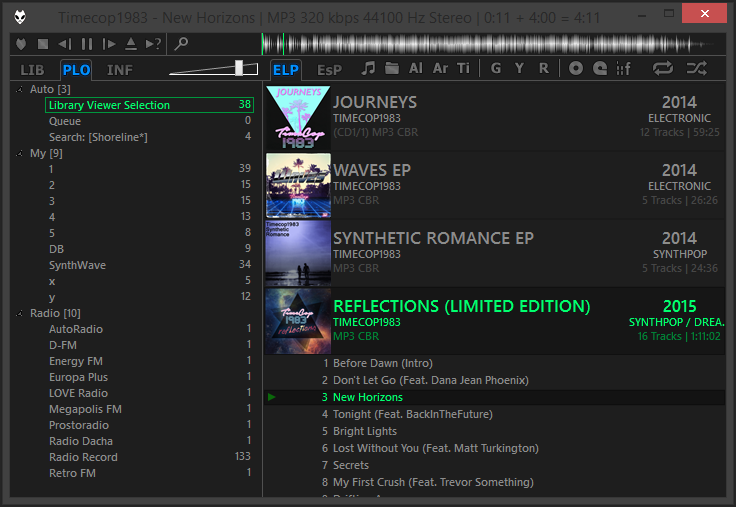Select track 'Bright Lights'
736x507 pixels.
pyautogui.click(x=495, y=431)
